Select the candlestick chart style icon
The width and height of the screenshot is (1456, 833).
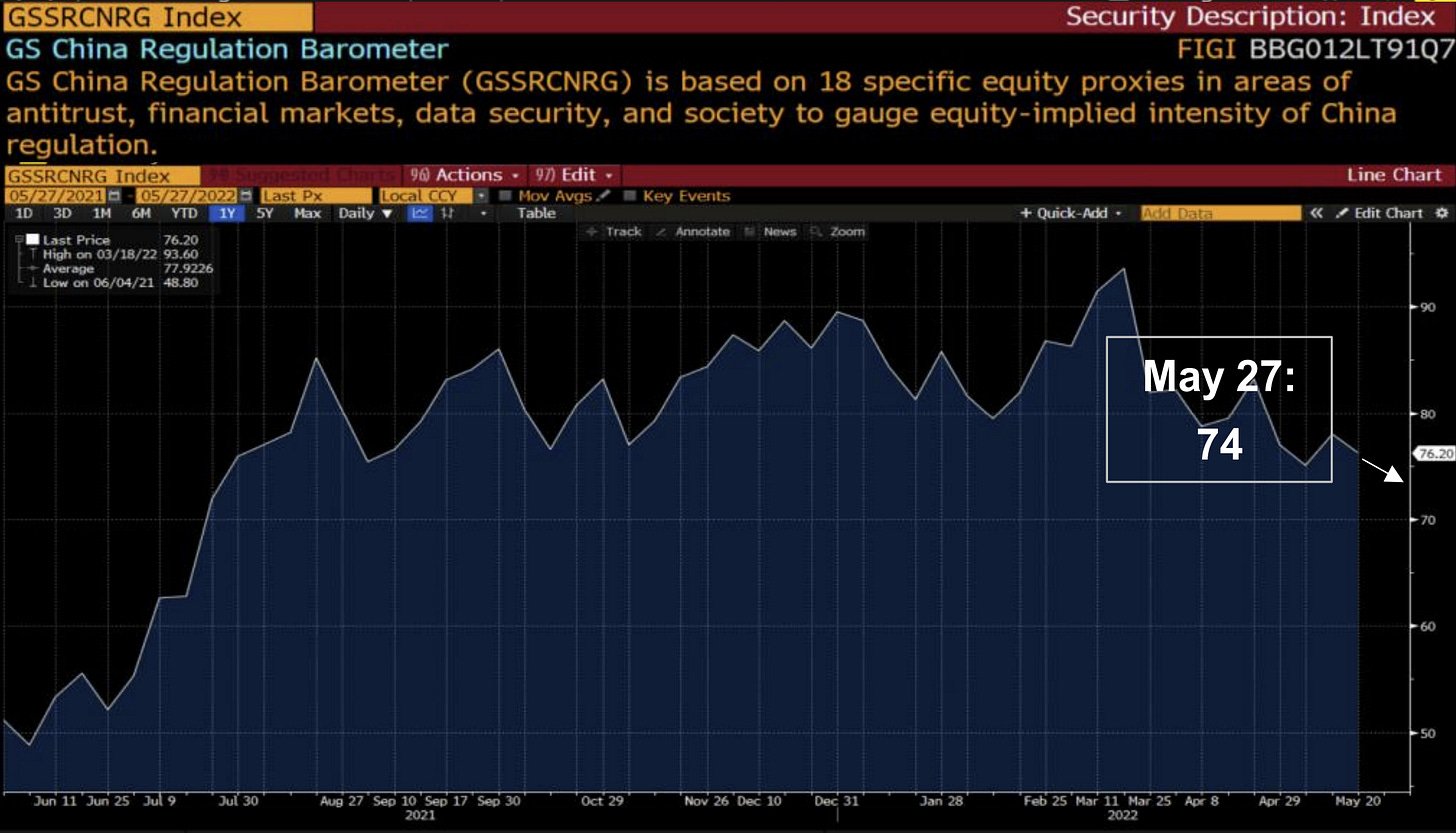click(x=448, y=213)
